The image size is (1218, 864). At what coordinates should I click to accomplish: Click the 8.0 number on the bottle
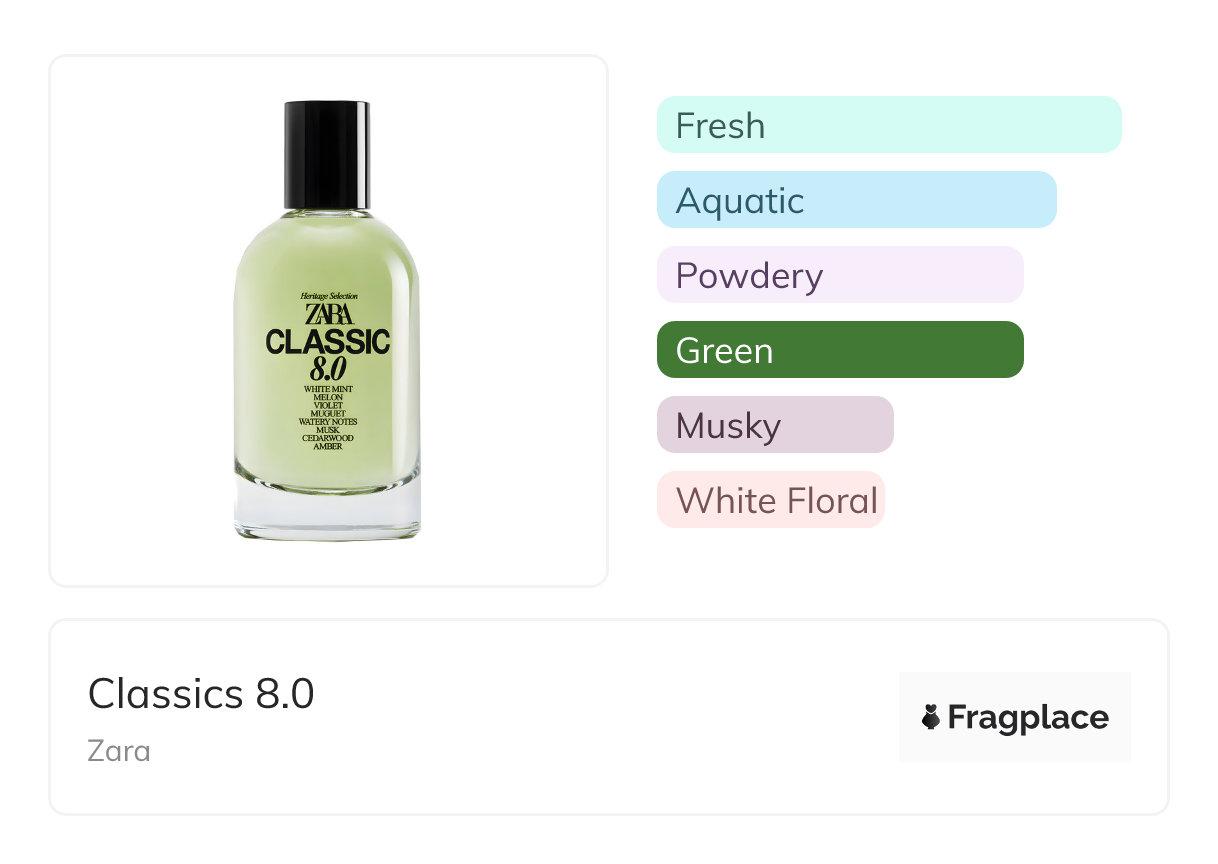[x=328, y=366]
